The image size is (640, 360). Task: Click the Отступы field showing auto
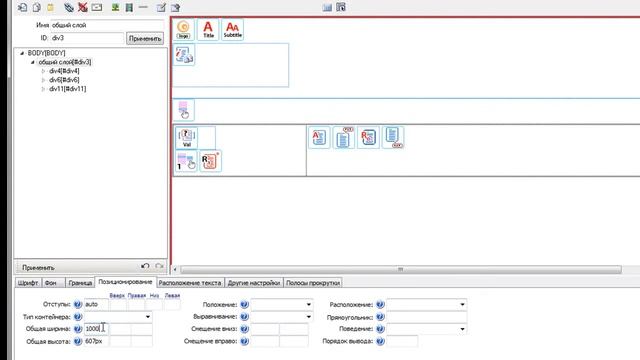tap(96, 304)
